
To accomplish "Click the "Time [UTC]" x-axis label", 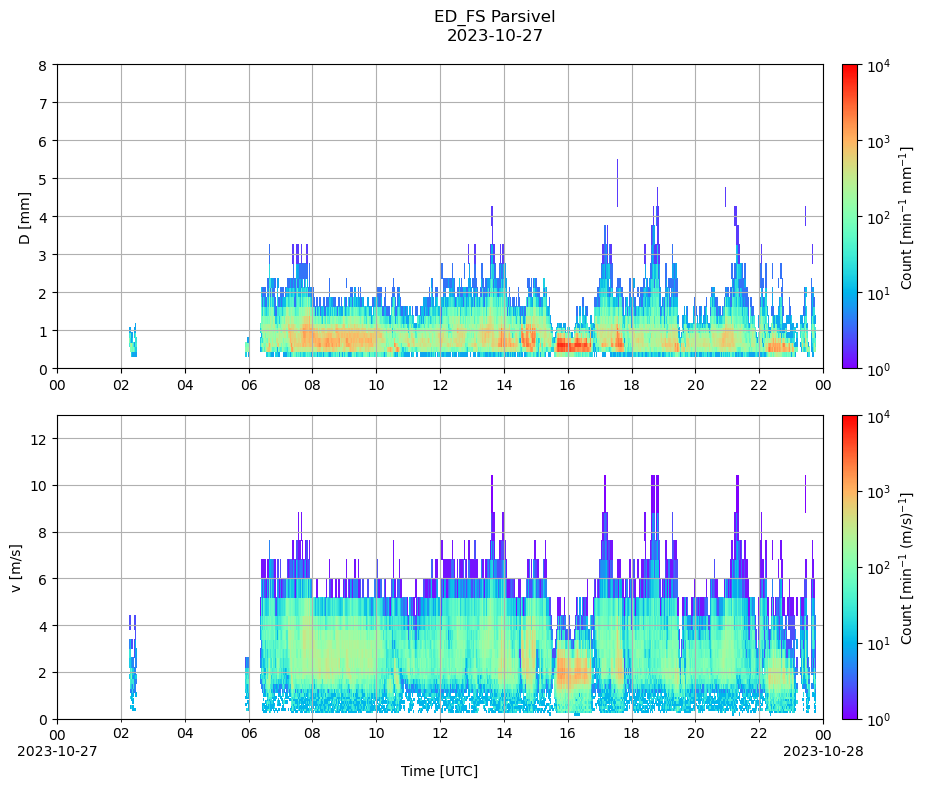I will (439, 771).
